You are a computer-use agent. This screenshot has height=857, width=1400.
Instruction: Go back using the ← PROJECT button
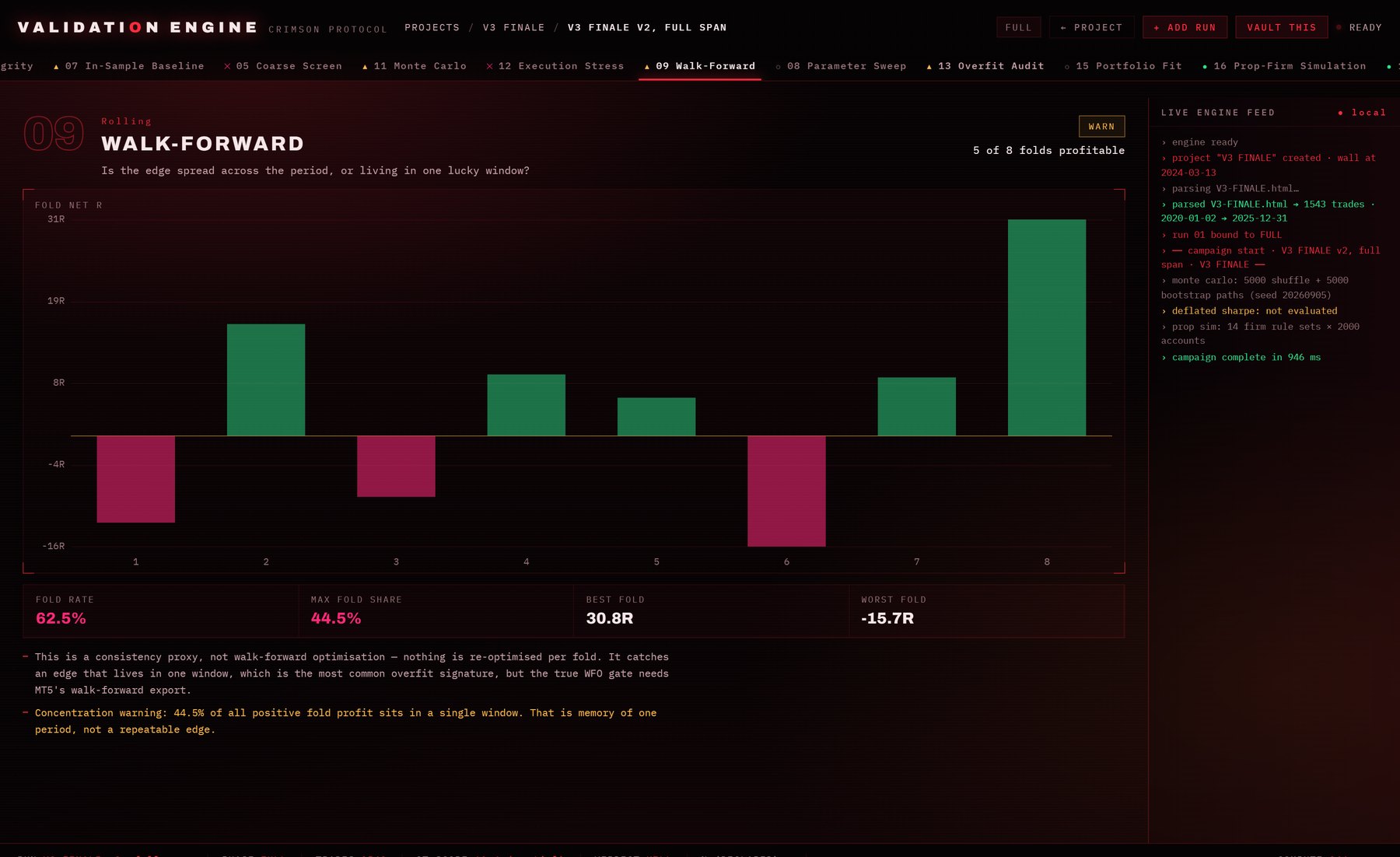coord(1091,27)
